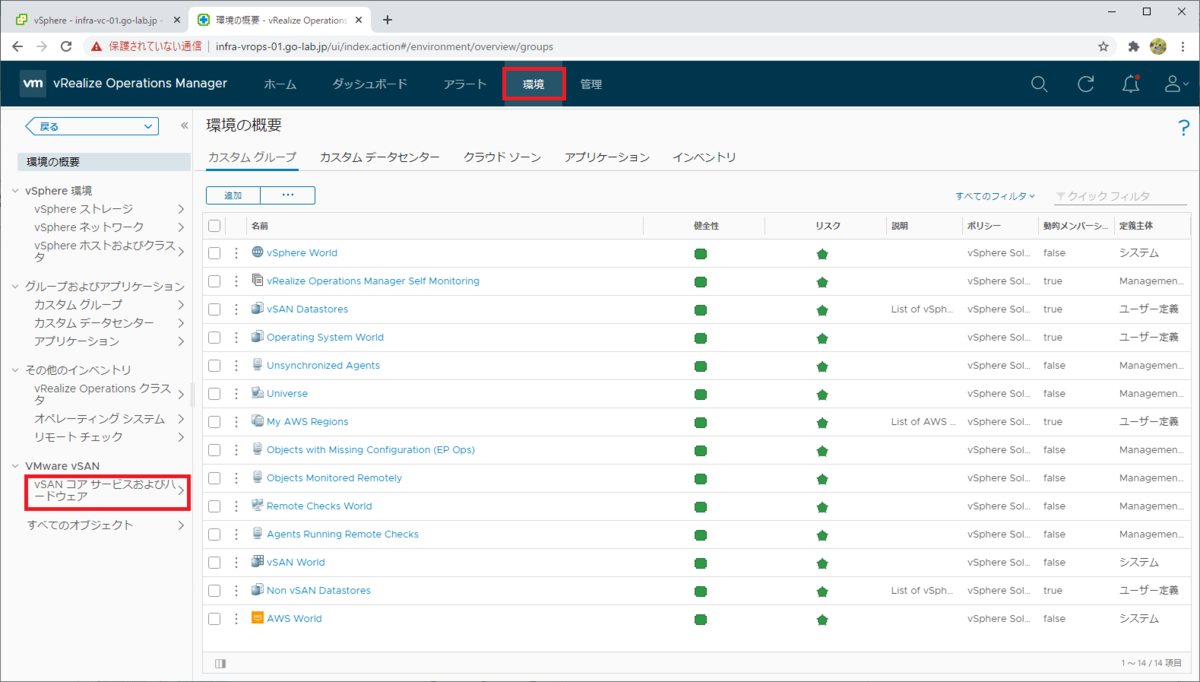Open the 管理 top menu
Image resolution: width=1200 pixels, height=682 pixels.
pos(591,84)
